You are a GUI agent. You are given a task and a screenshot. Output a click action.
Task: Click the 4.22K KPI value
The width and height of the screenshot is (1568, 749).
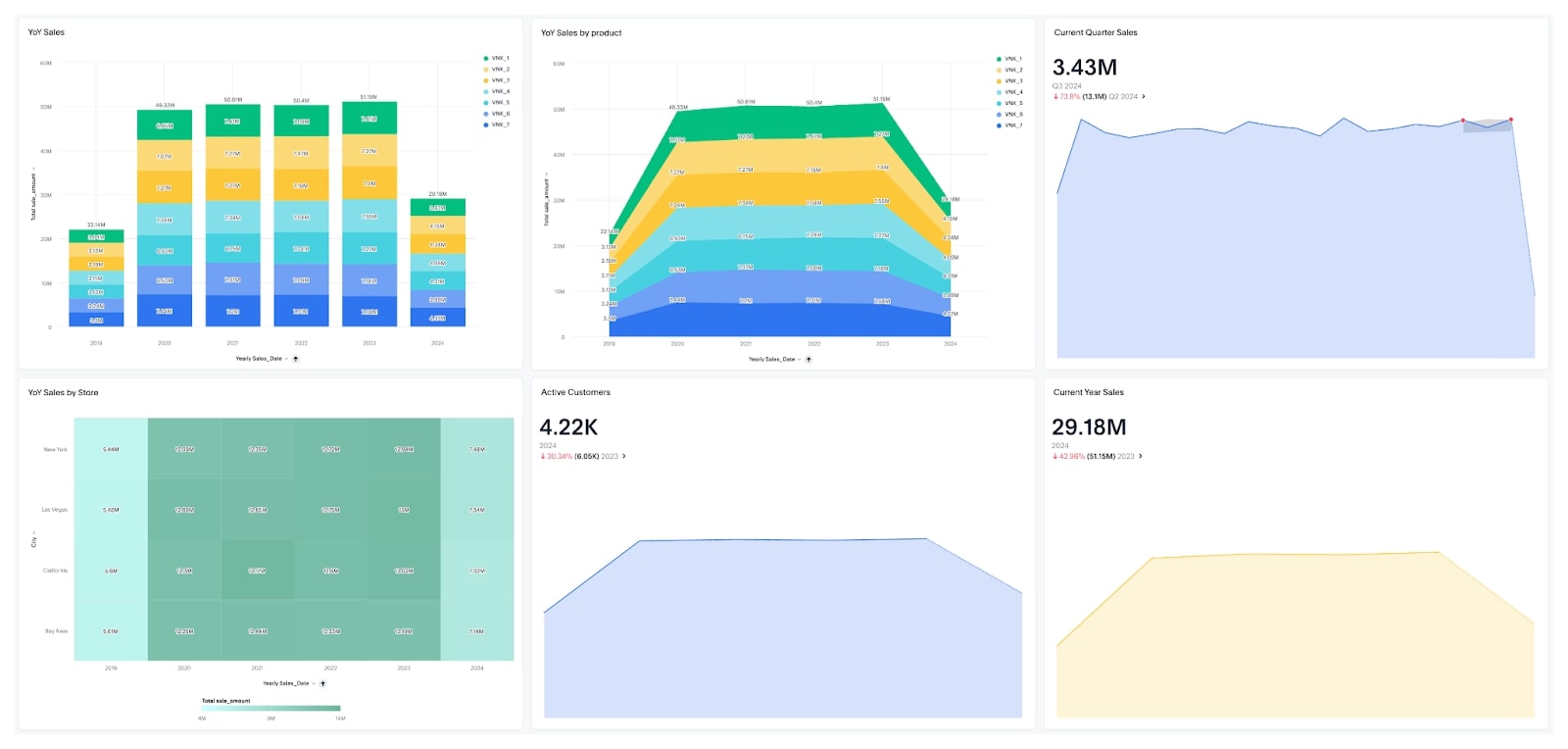[568, 427]
